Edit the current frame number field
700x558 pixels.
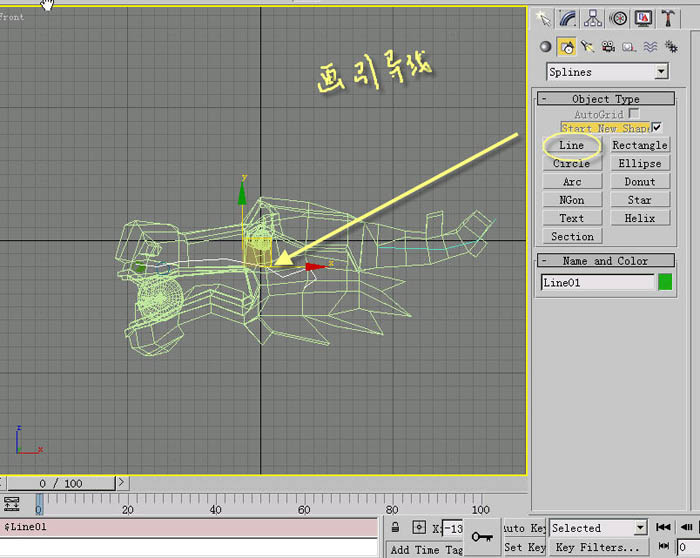(688, 547)
